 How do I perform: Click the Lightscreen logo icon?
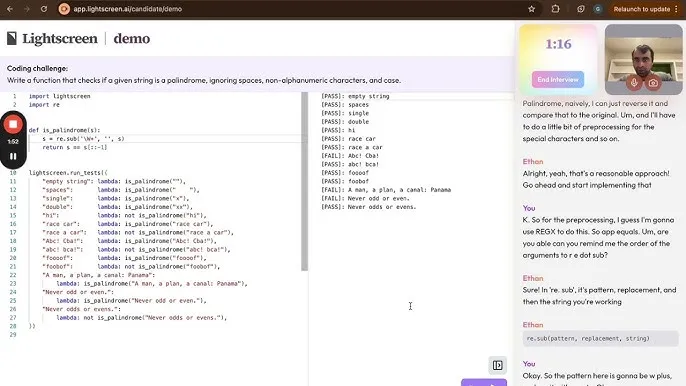(12, 38)
